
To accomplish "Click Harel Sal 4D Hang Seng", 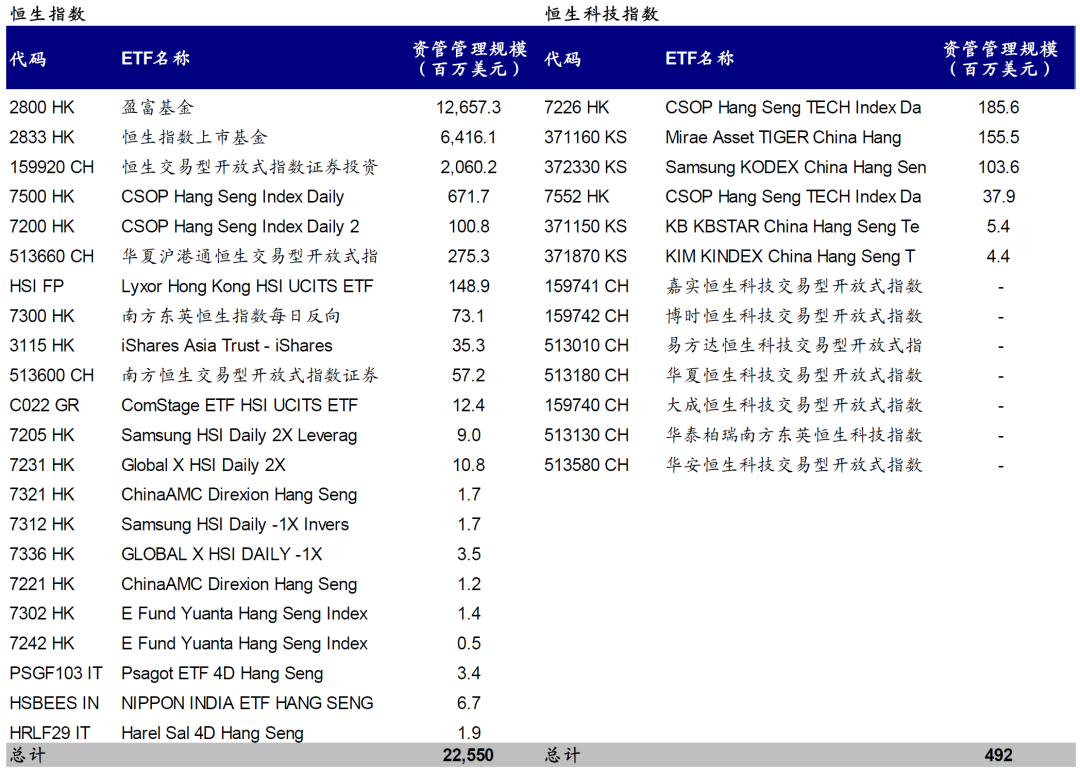I will coord(212,733).
